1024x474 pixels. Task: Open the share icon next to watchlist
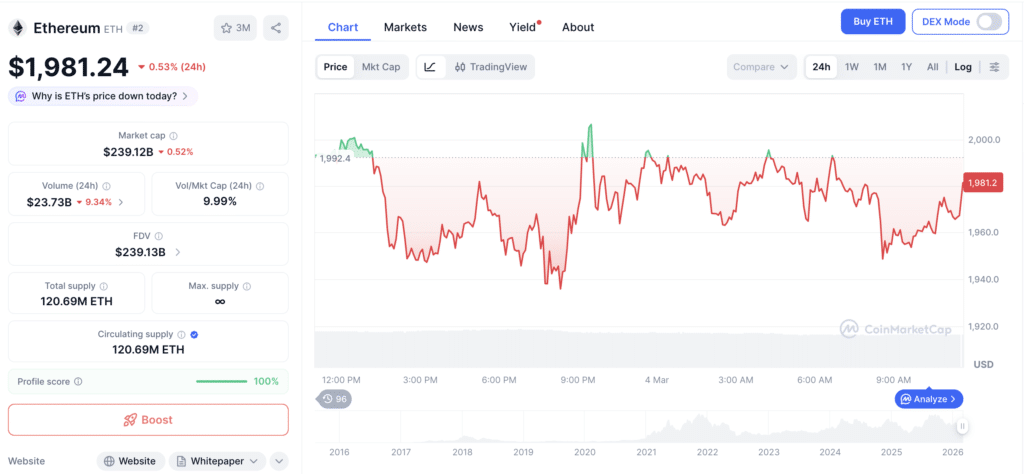(276, 28)
